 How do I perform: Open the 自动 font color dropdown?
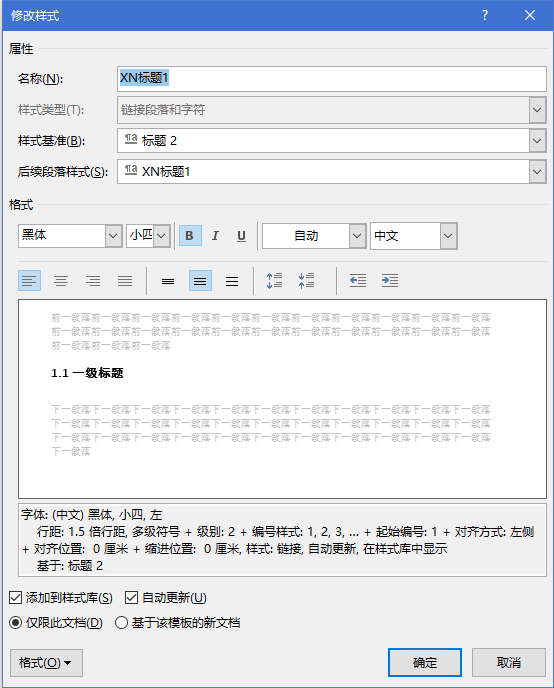pyautogui.click(x=357, y=236)
